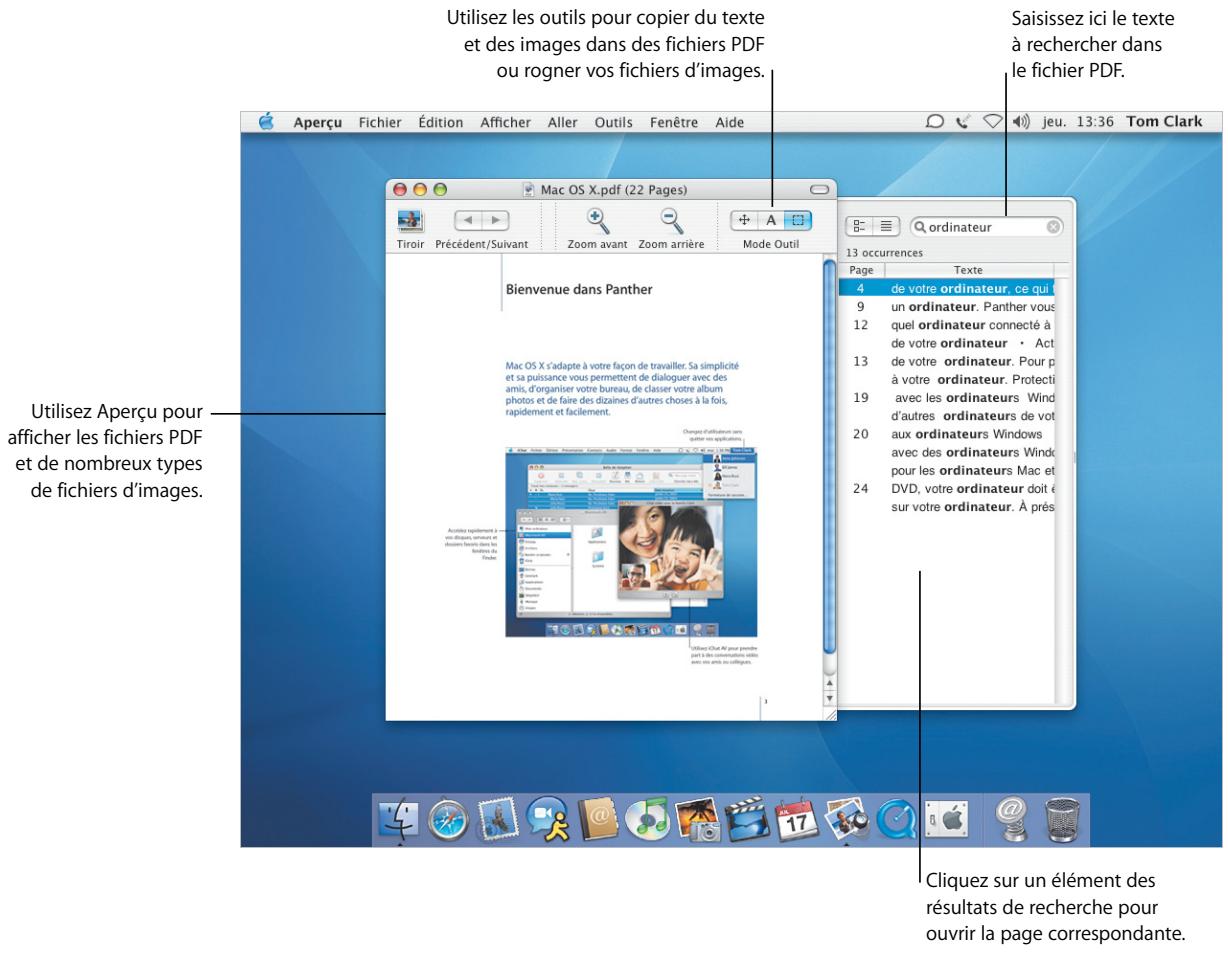
Task: Open Mail stamp icon in the Dock
Action: coord(498,820)
